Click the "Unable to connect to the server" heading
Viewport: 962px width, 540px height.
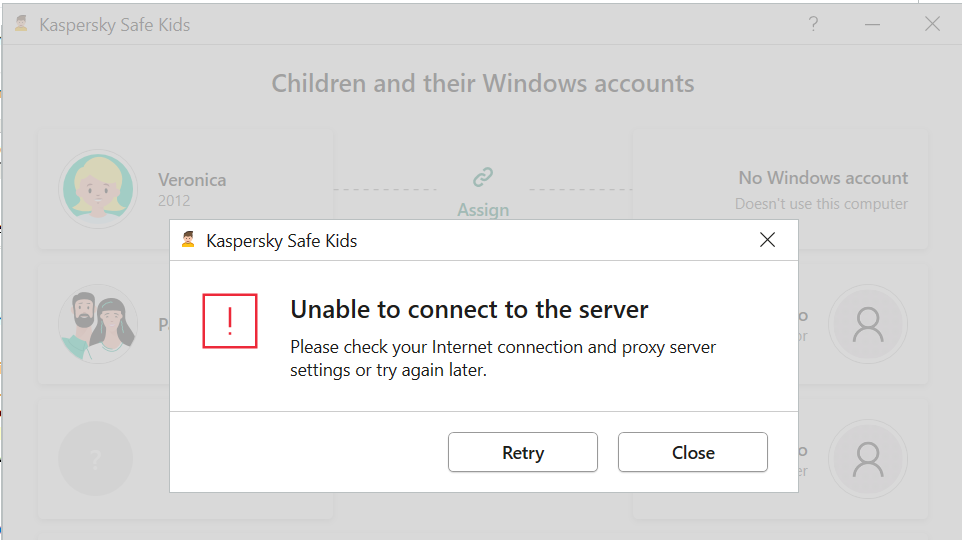point(469,310)
